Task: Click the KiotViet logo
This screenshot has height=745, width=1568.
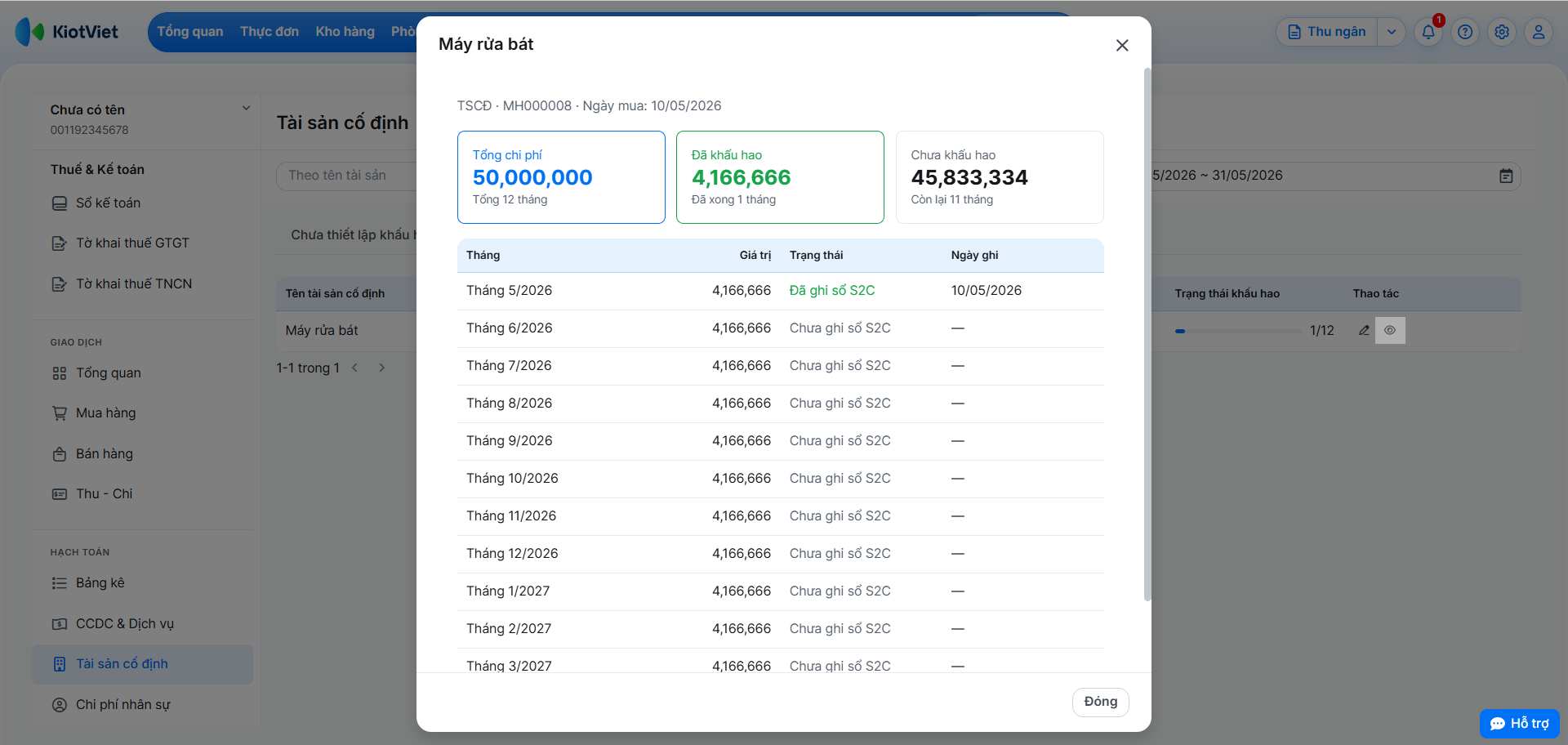Action: click(x=67, y=32)
